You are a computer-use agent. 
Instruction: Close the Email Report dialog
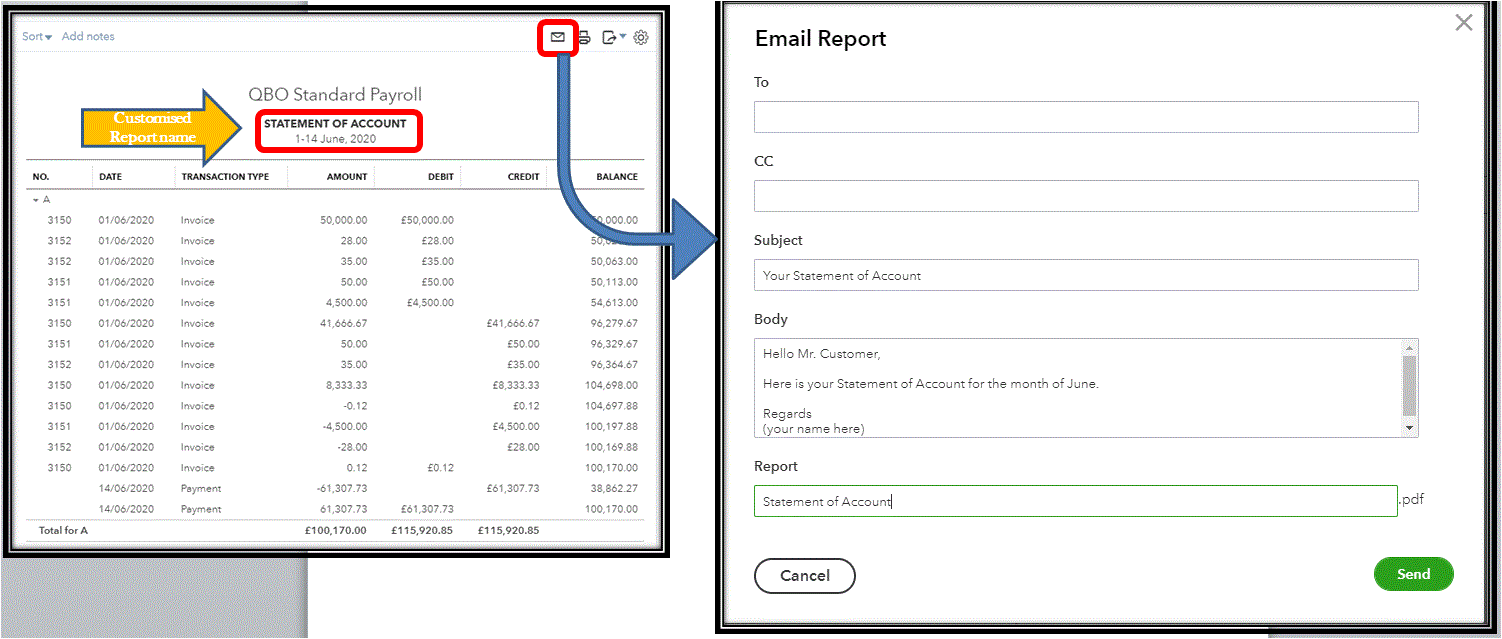click(1464, 22)
